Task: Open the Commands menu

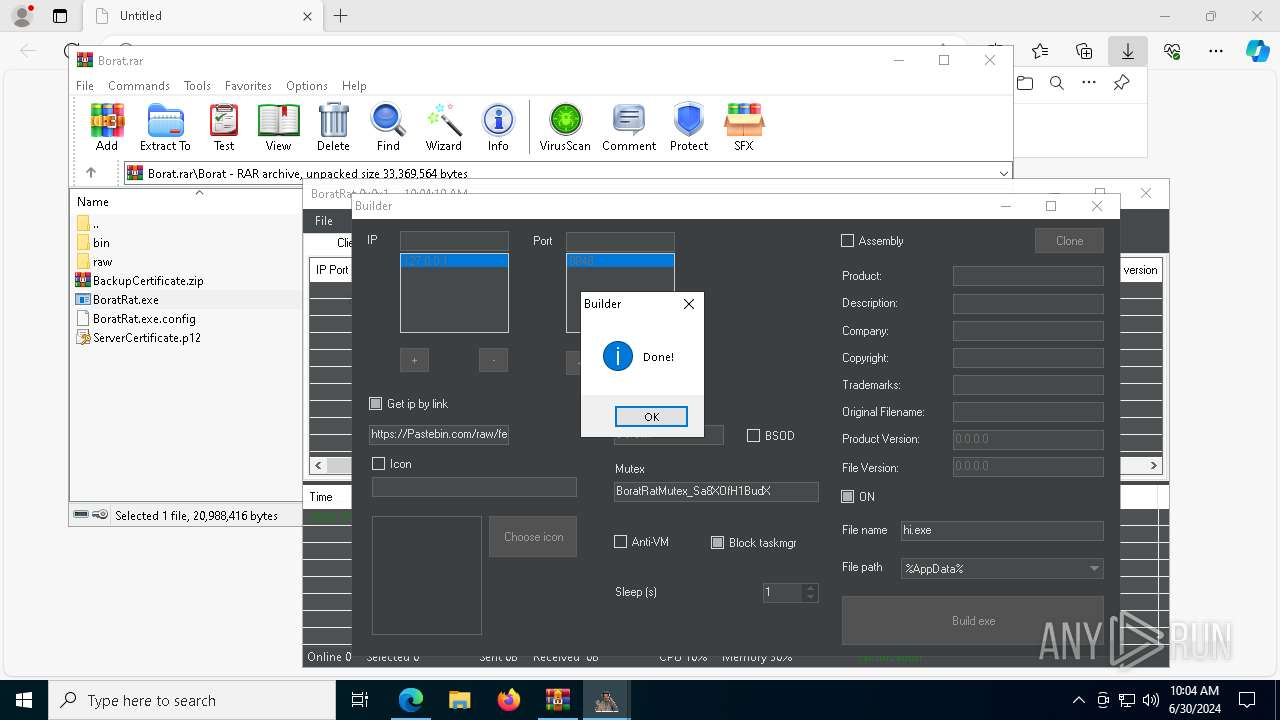Action: 139,86
